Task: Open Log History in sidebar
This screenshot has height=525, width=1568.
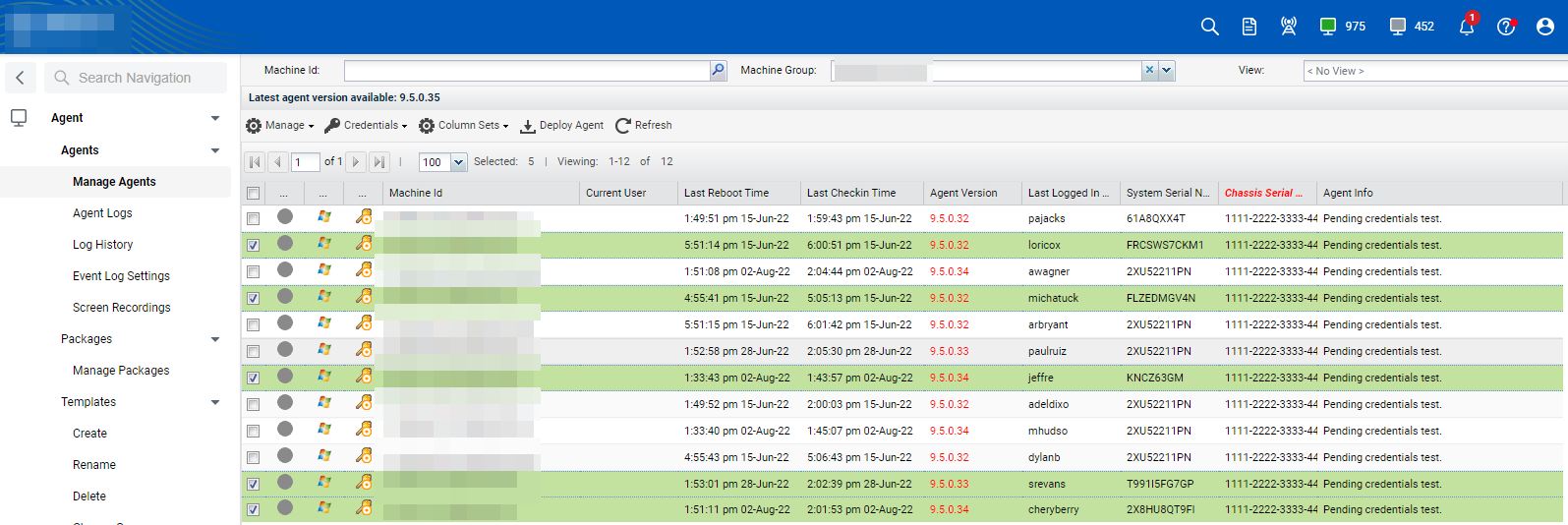Action: [x=102, y=245]
